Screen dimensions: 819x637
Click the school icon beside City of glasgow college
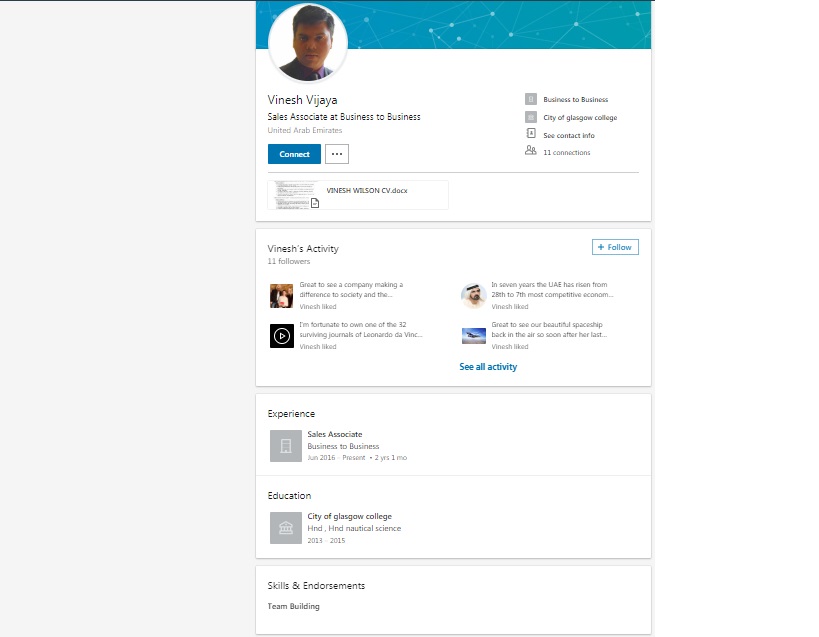(x=286, y=528)
